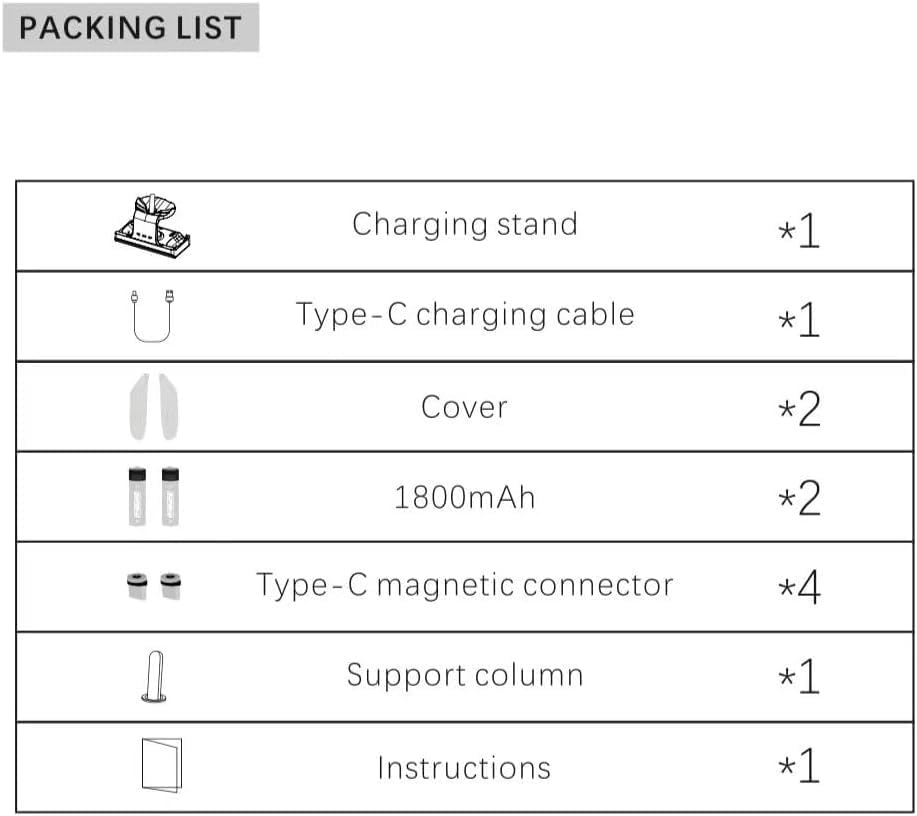Select the "Type-C charging cable" text
The width and height of the screenshot is (917, 816).
coord(464,315)
